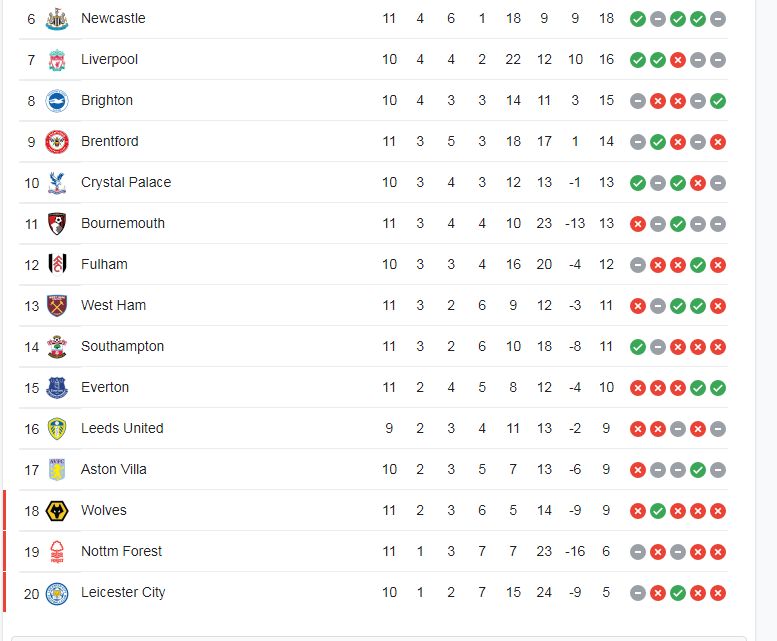The image size is (777, 641).
Task: Click Wolves' points value of 9
Action: (606, 510)
